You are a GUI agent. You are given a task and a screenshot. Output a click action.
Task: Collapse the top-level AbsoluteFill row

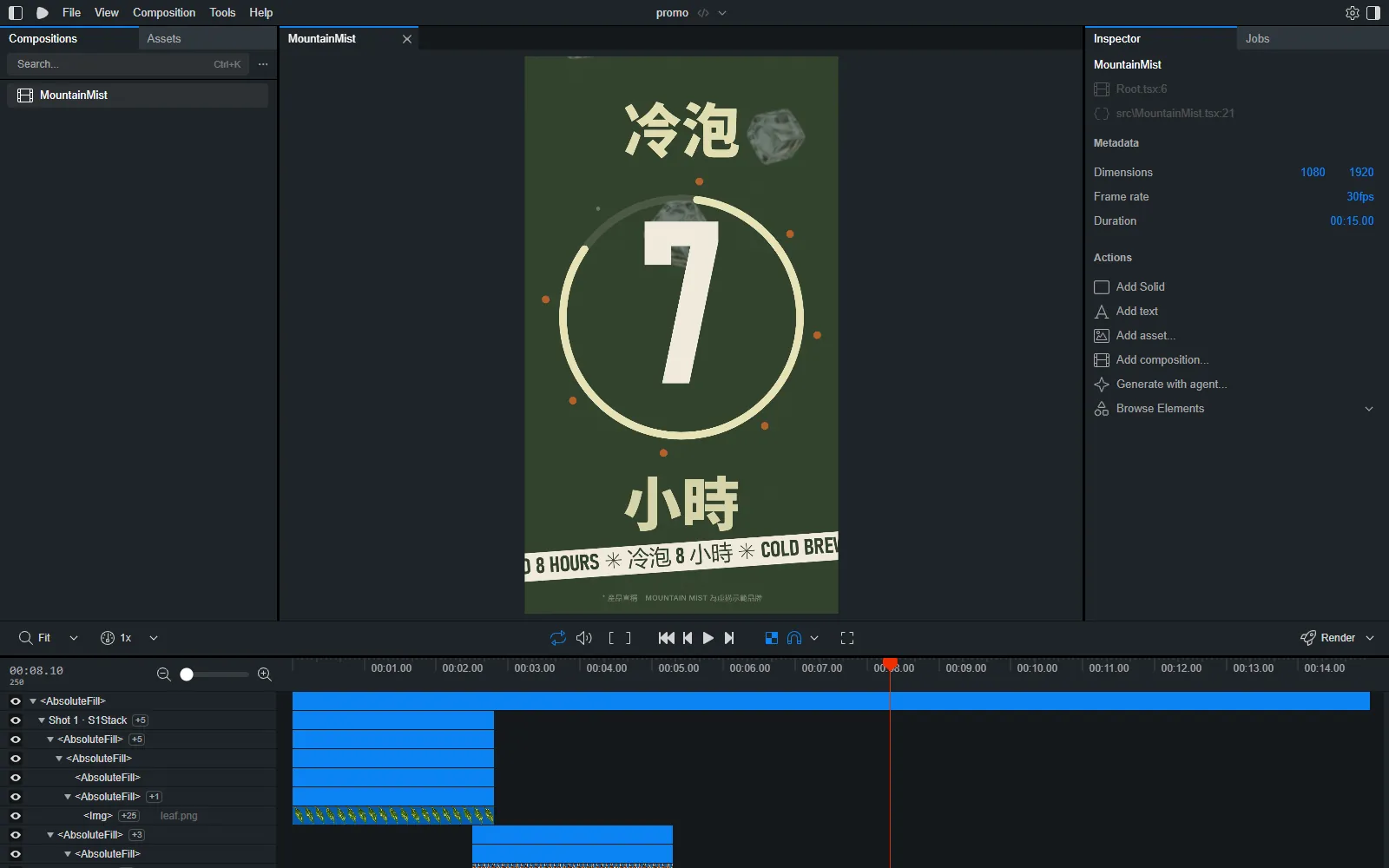coord(33,701)
